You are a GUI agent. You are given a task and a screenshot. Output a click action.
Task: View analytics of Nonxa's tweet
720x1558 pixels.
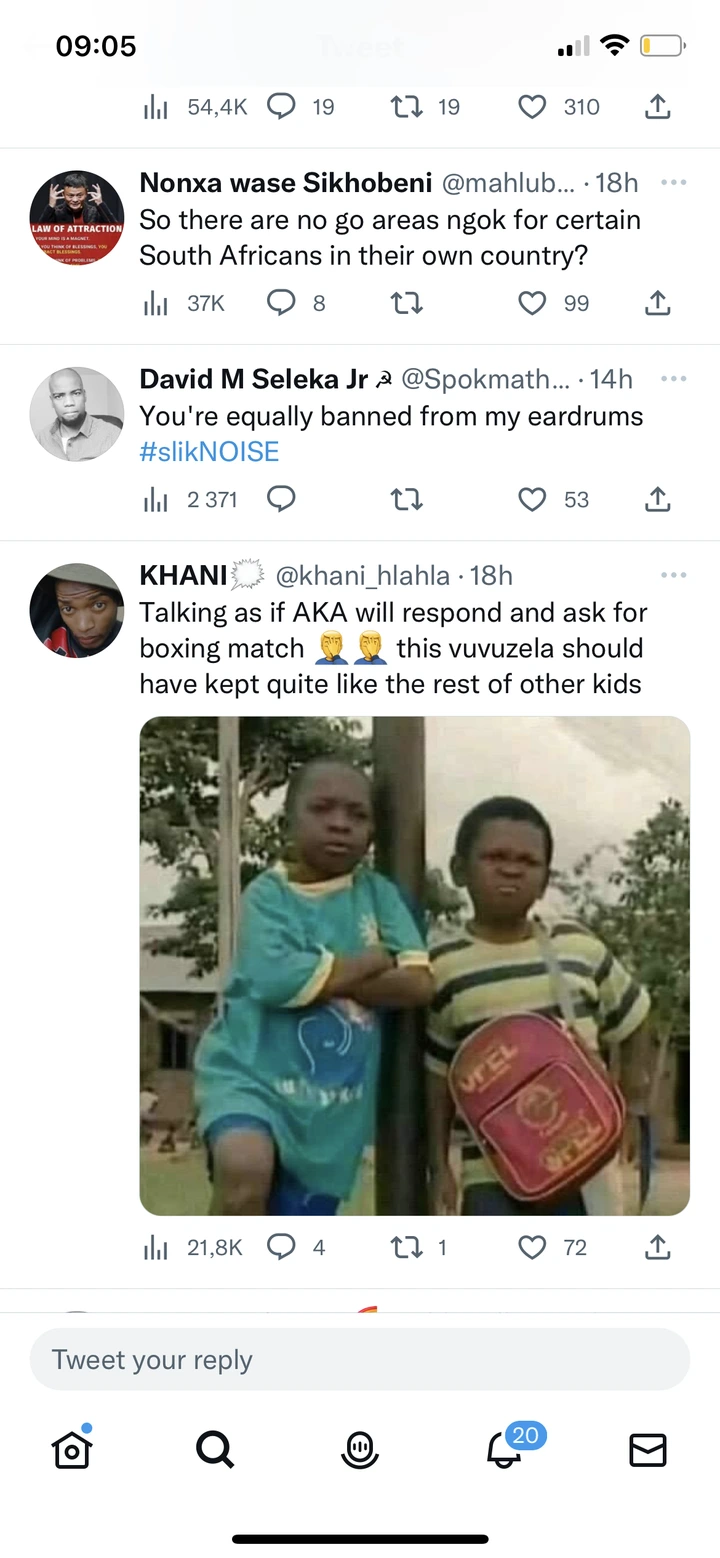[155, 303]
